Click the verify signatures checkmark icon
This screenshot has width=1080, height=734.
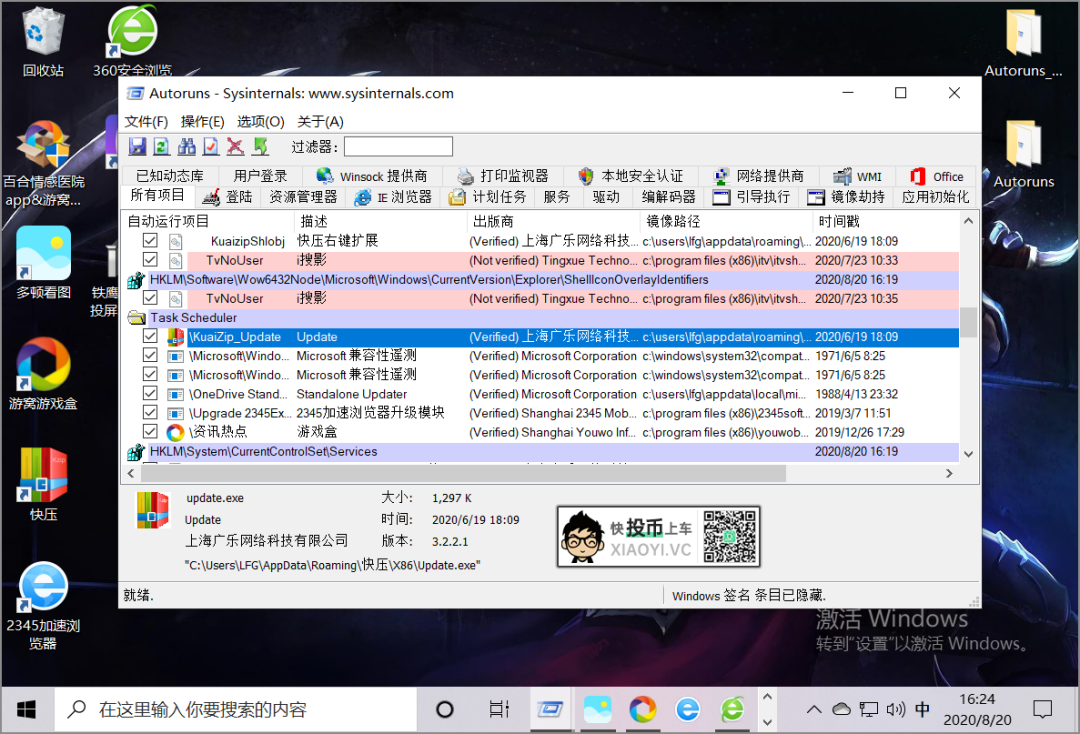(210, 147)
